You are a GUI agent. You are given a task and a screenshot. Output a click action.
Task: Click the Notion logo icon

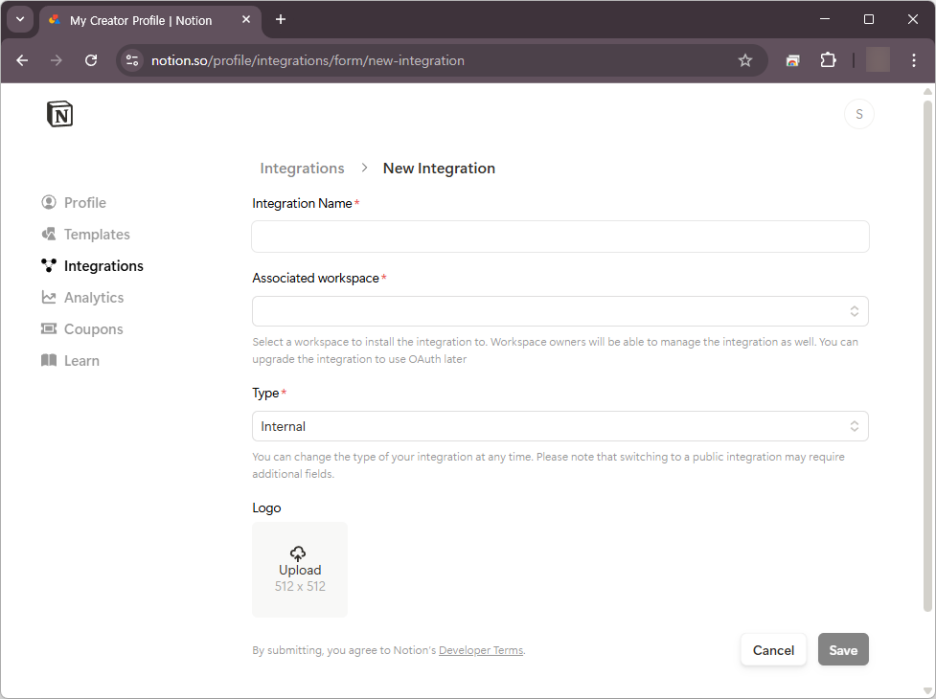point(60,114)
